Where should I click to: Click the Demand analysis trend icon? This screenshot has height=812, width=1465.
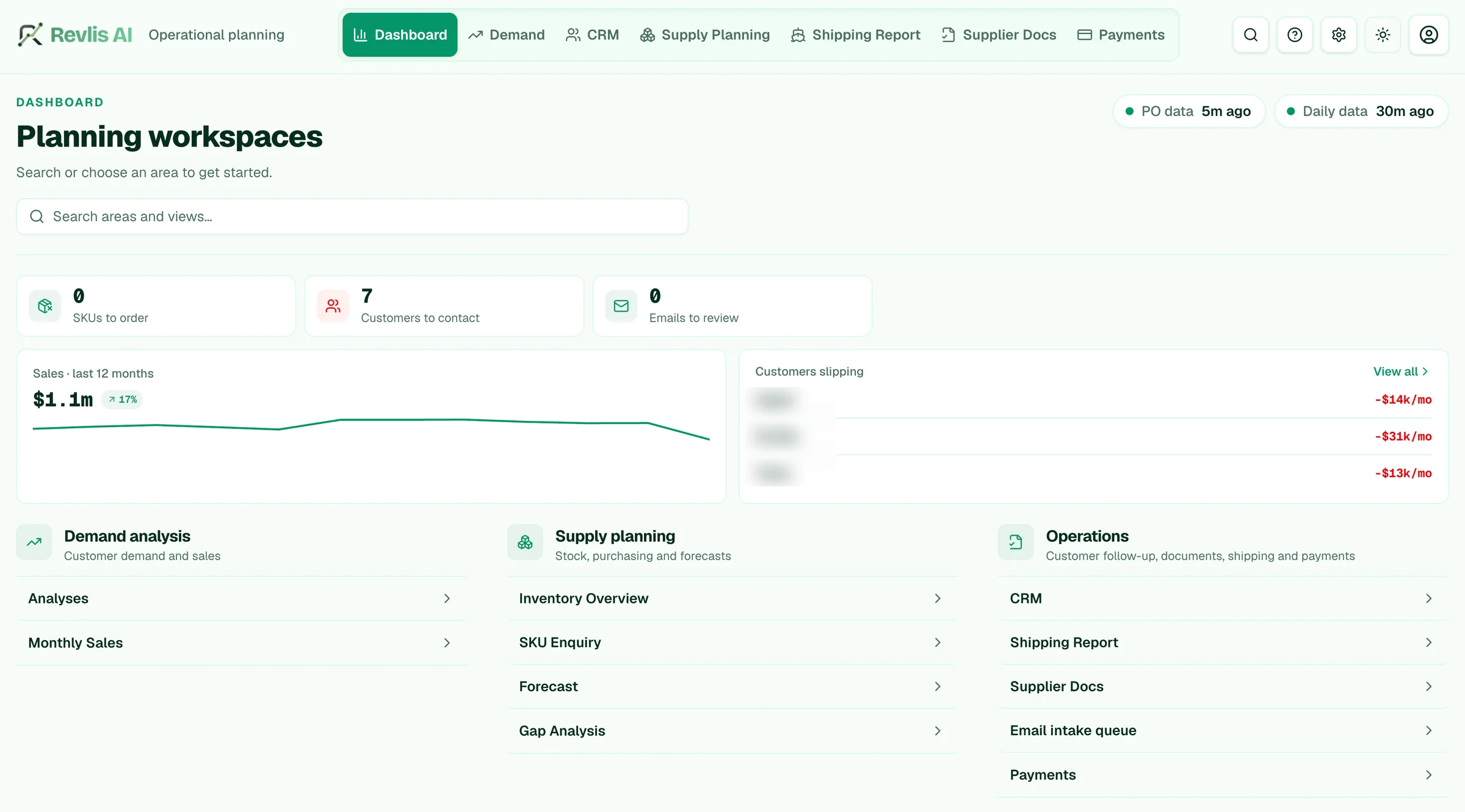[34, 542]
